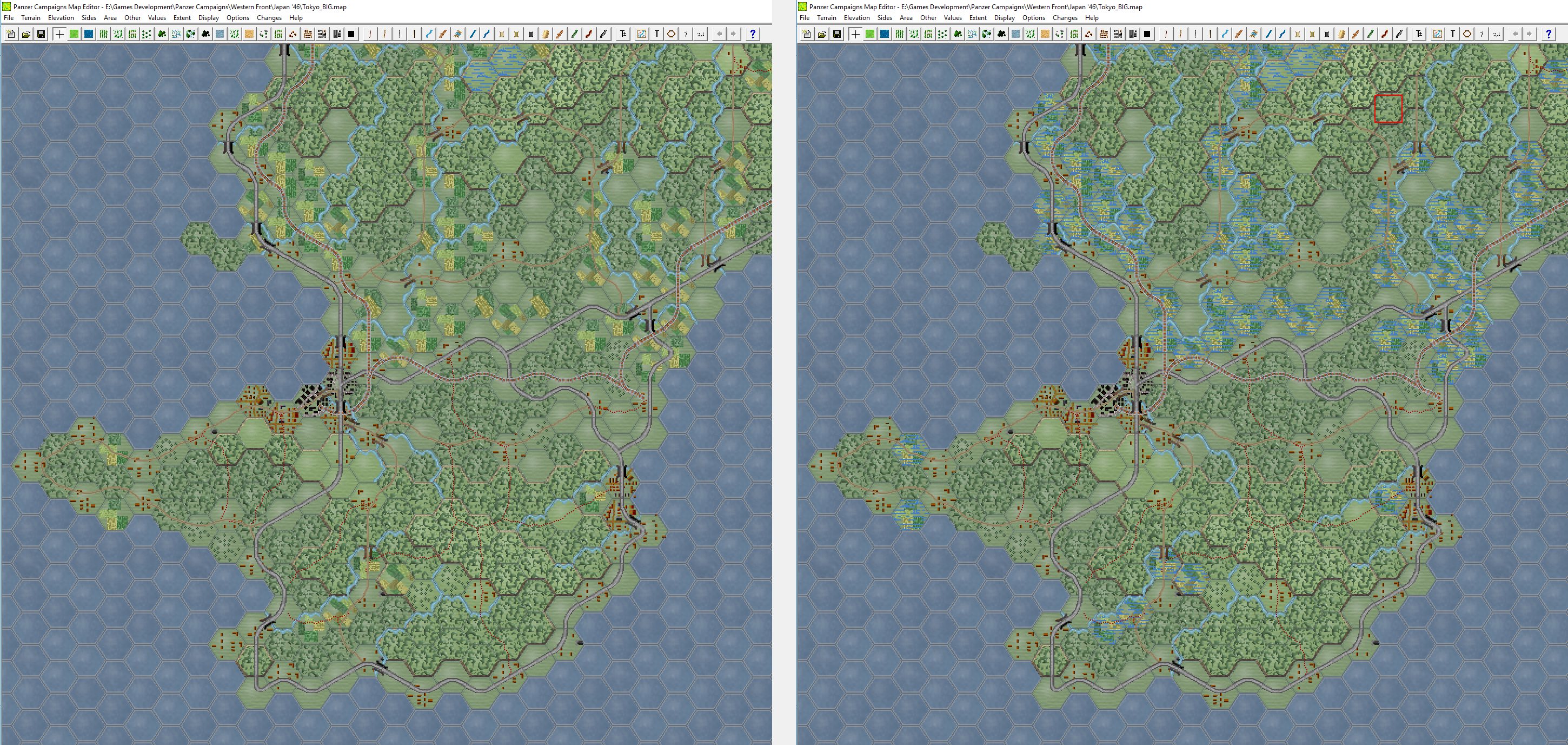
Task: Select the tan blob terrain tool, right window
Action: click(x=1342, y=34)
